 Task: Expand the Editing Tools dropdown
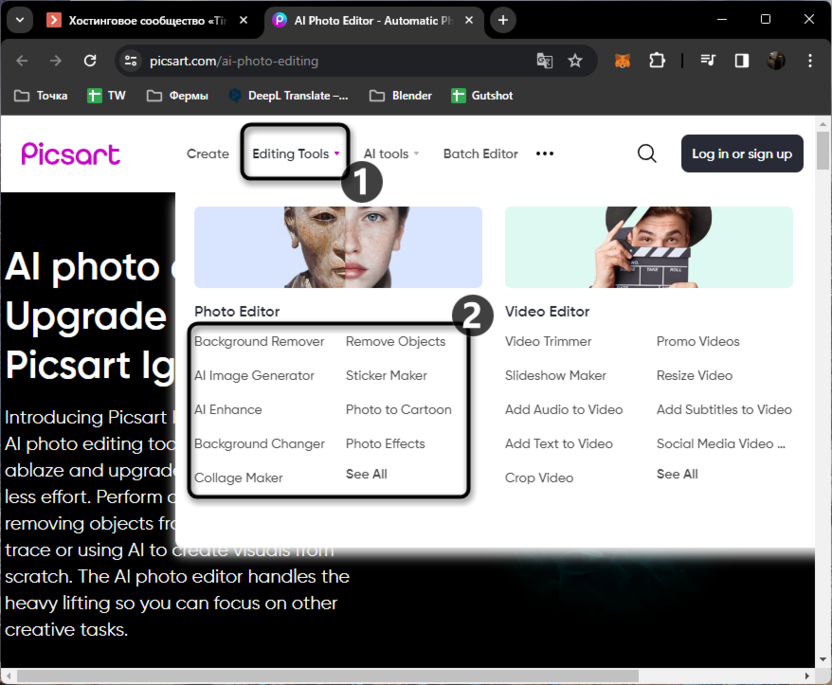click(295, 154)
